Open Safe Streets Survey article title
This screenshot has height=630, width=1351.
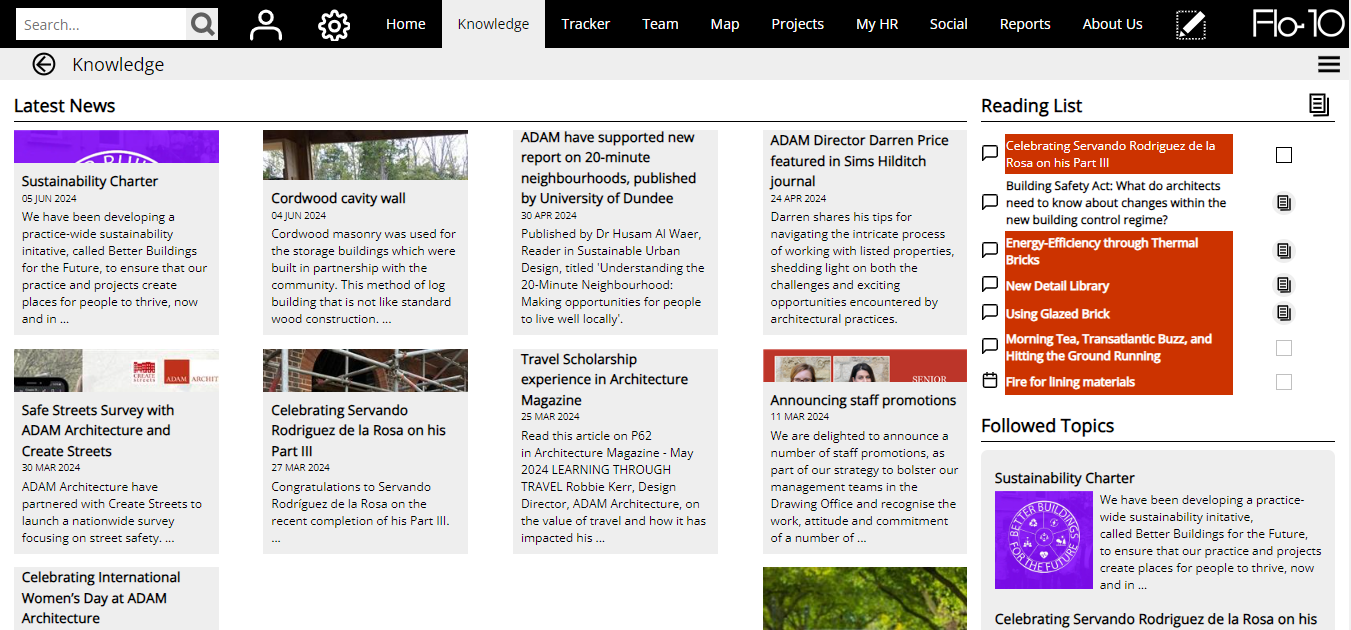[98, 430]
